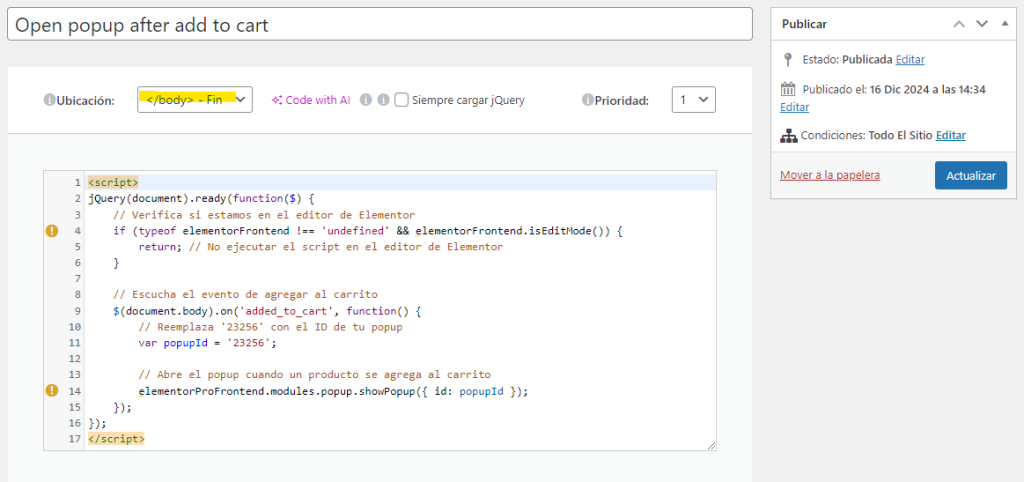Image resolution: width=1024 pixels, height=482 pixels.
Task: Click the Publicar panel heading
Action: coord(805,24)
